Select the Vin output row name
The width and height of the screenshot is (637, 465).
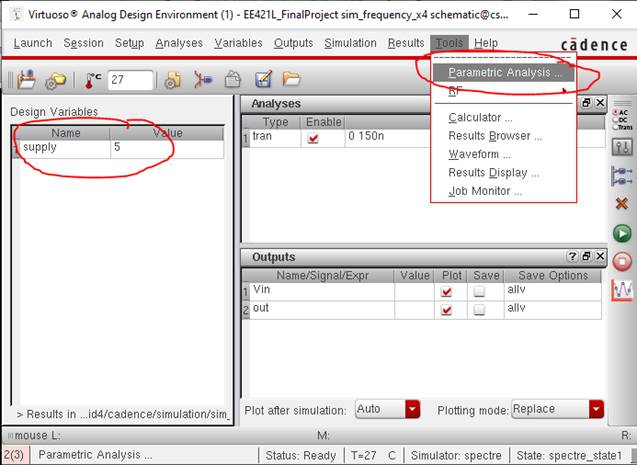click(321, 291)
